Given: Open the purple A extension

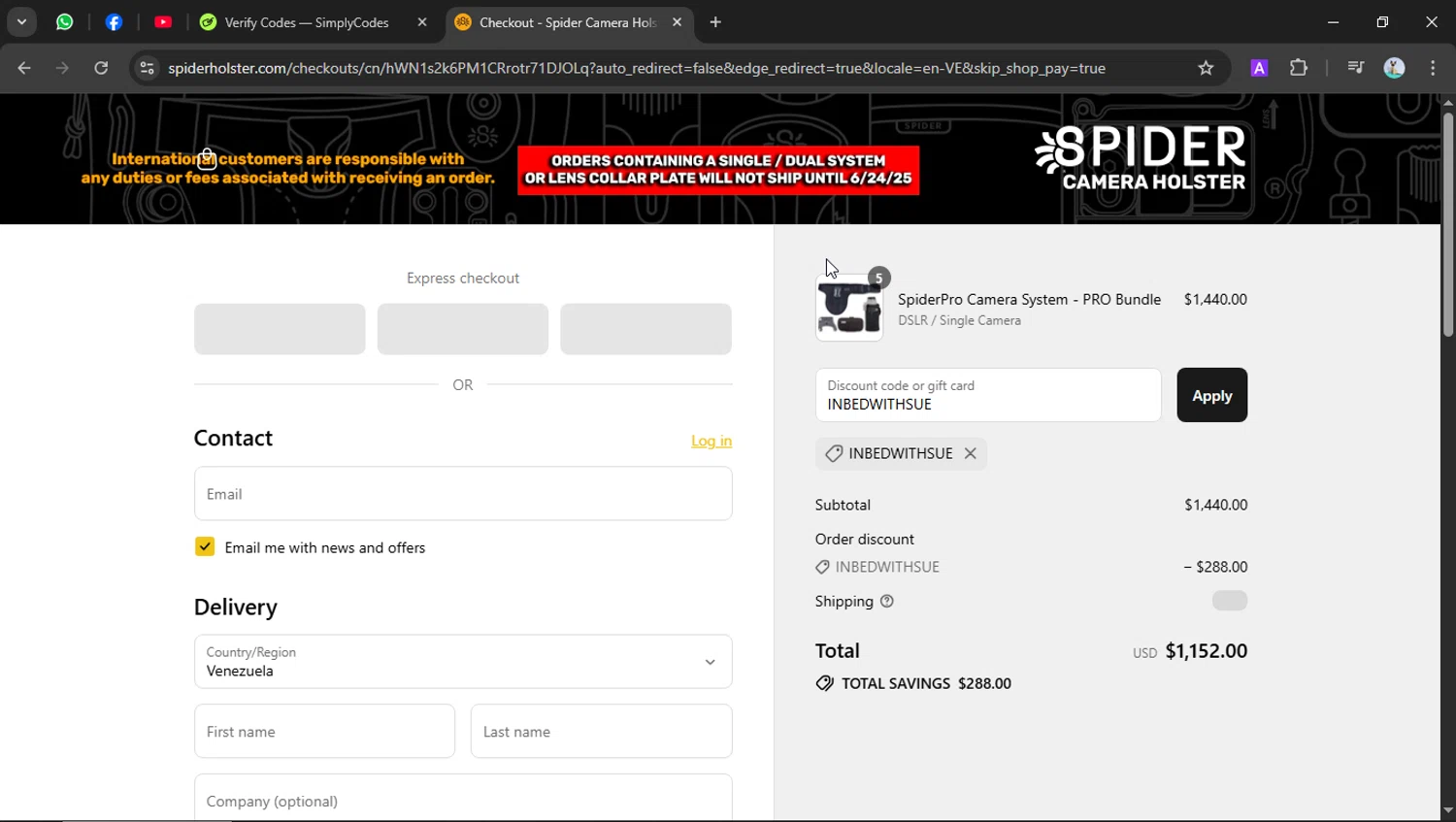Looking at the screenshot, I should click(x=1259, y=68).
